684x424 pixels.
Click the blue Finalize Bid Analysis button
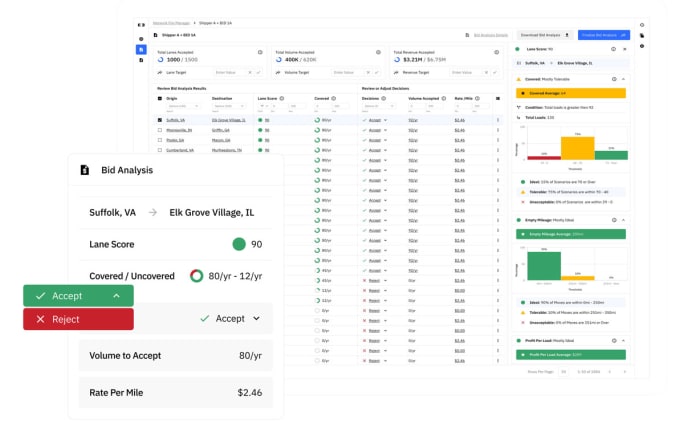pyautogui.click(x=603, y=34)
